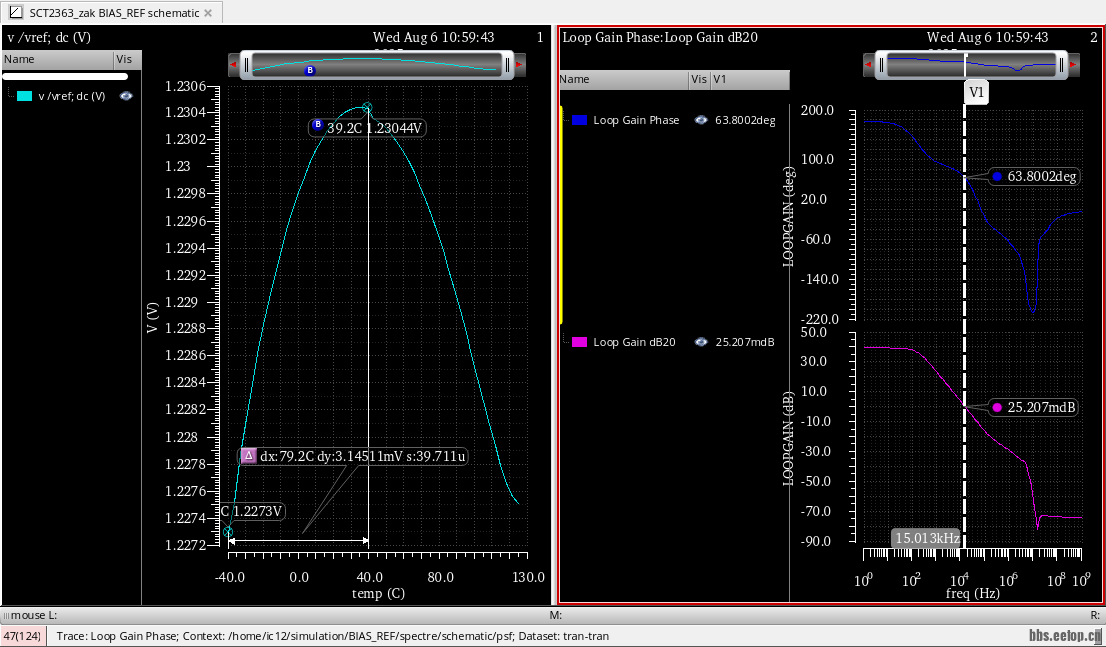Click Name column header in loop gain panel
Screen dimensions: 1106x647
click(x=624, y=79)
